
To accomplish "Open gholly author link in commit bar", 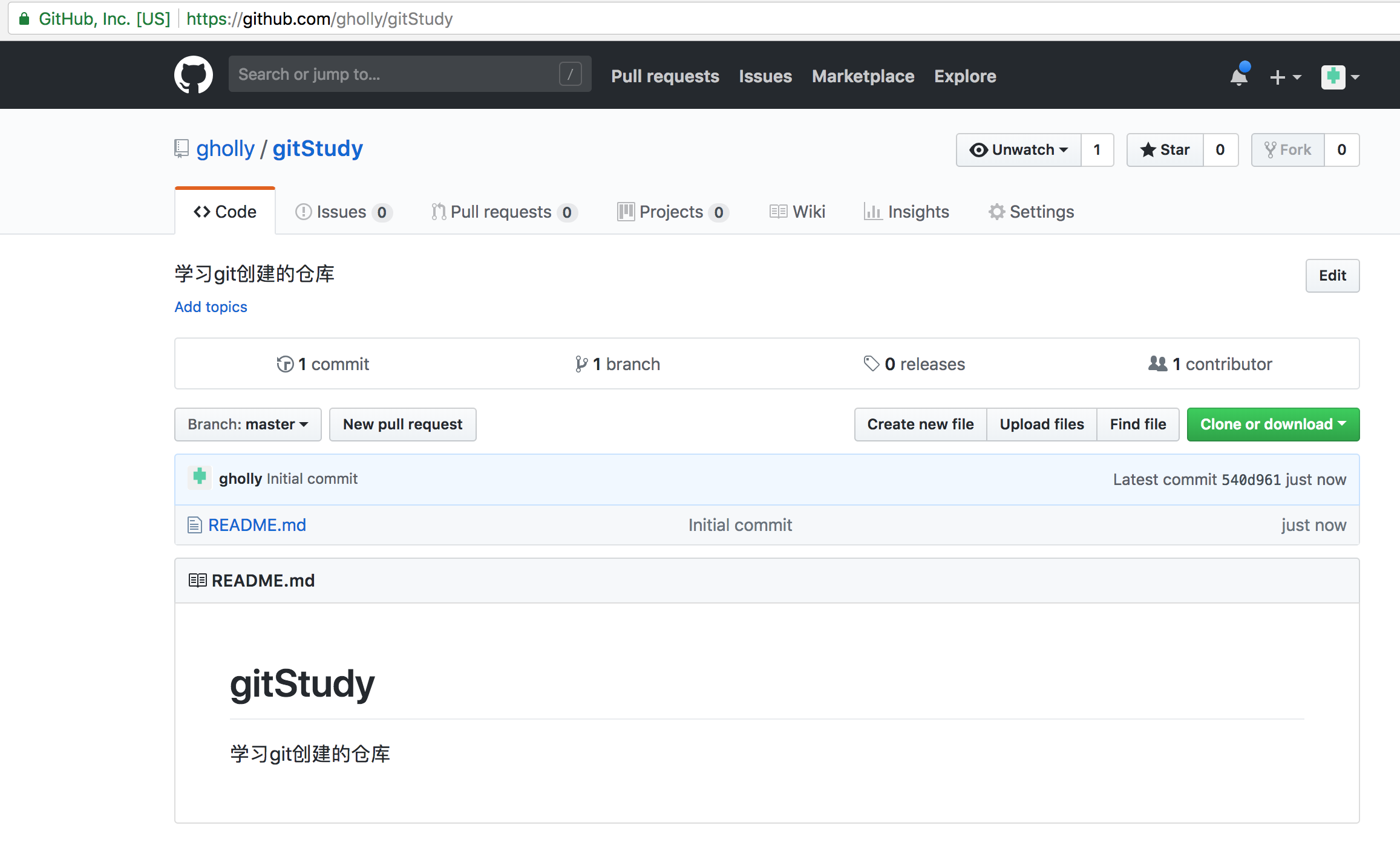I will coord(240,479).
